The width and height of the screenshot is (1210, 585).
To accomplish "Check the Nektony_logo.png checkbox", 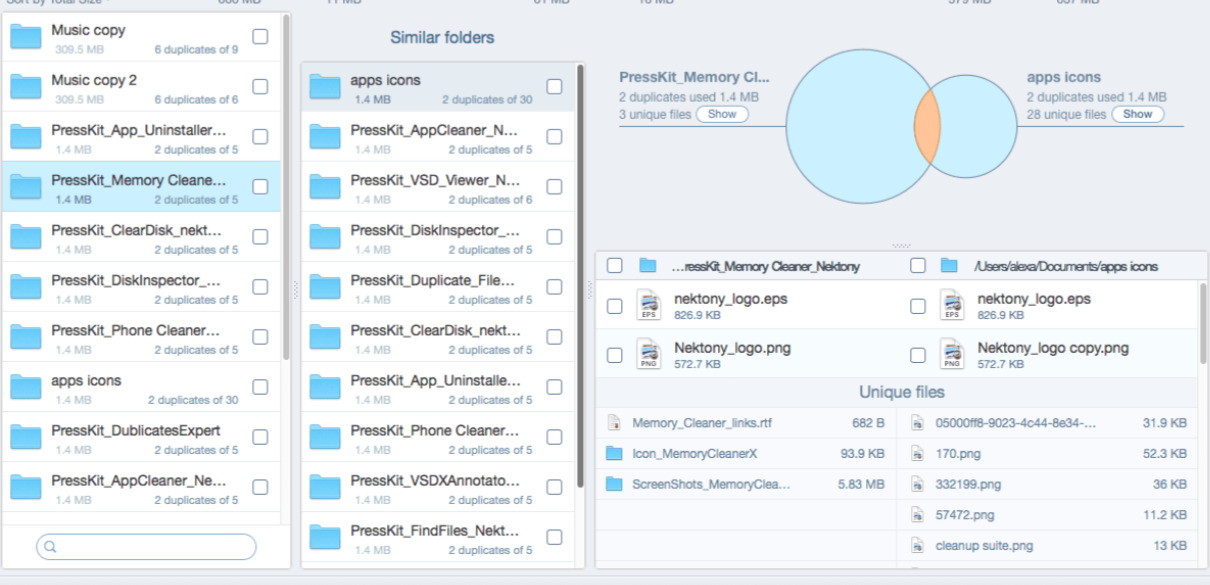I will [615, 355].
